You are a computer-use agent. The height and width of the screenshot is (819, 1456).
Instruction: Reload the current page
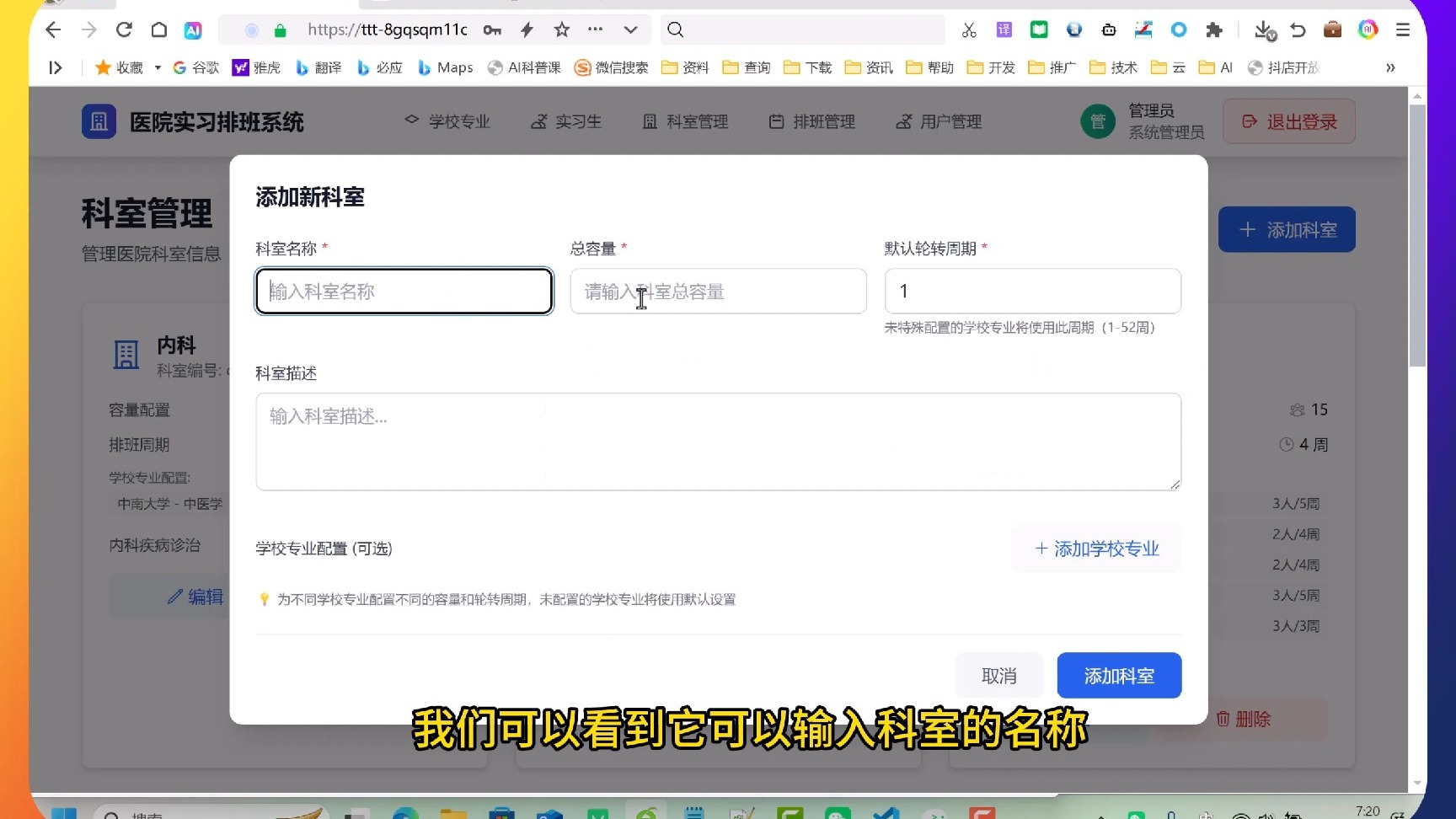point(123,29)
